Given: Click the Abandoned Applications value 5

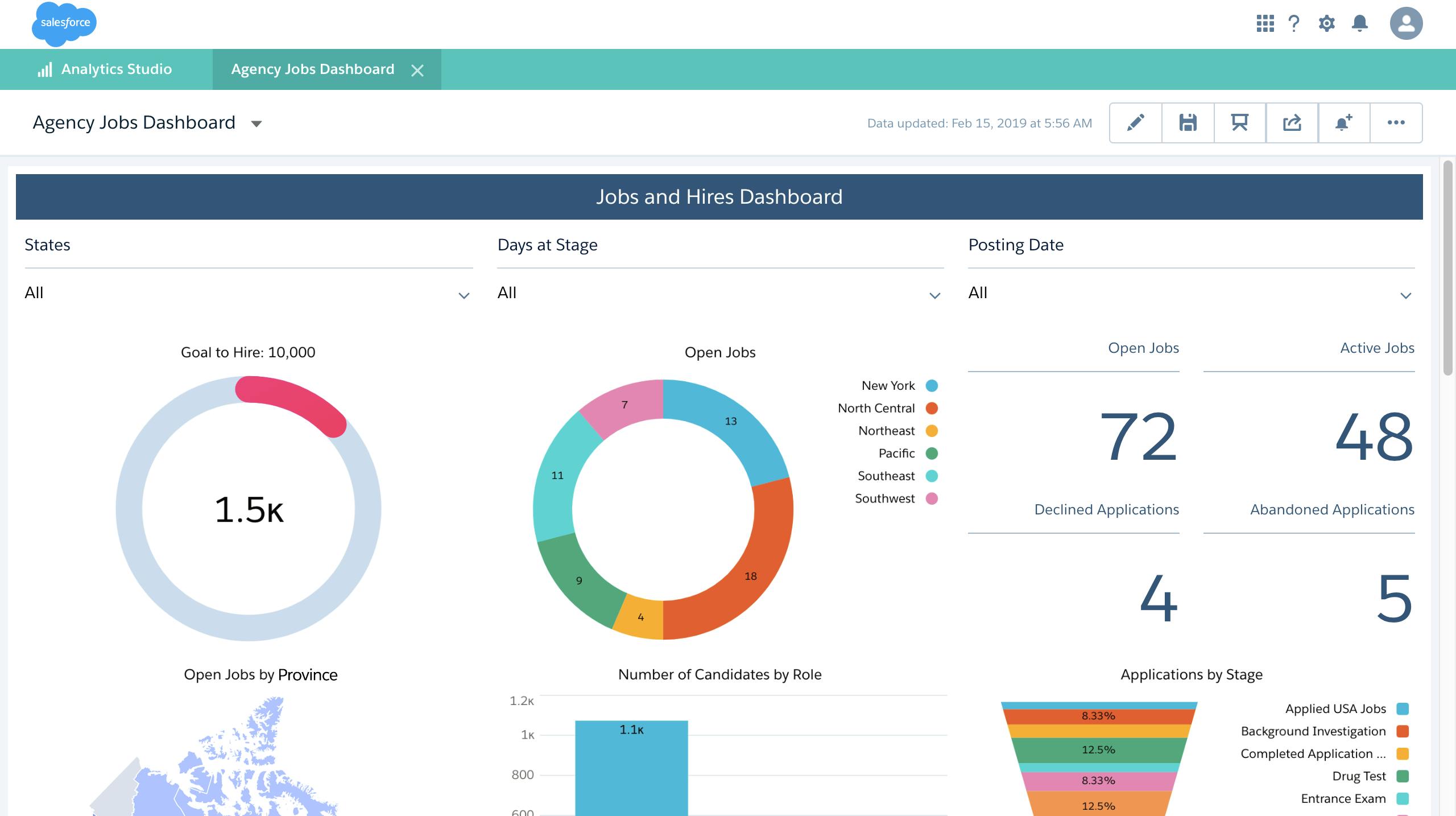Looking at the screenshot, I should (x=1395, y=599).
